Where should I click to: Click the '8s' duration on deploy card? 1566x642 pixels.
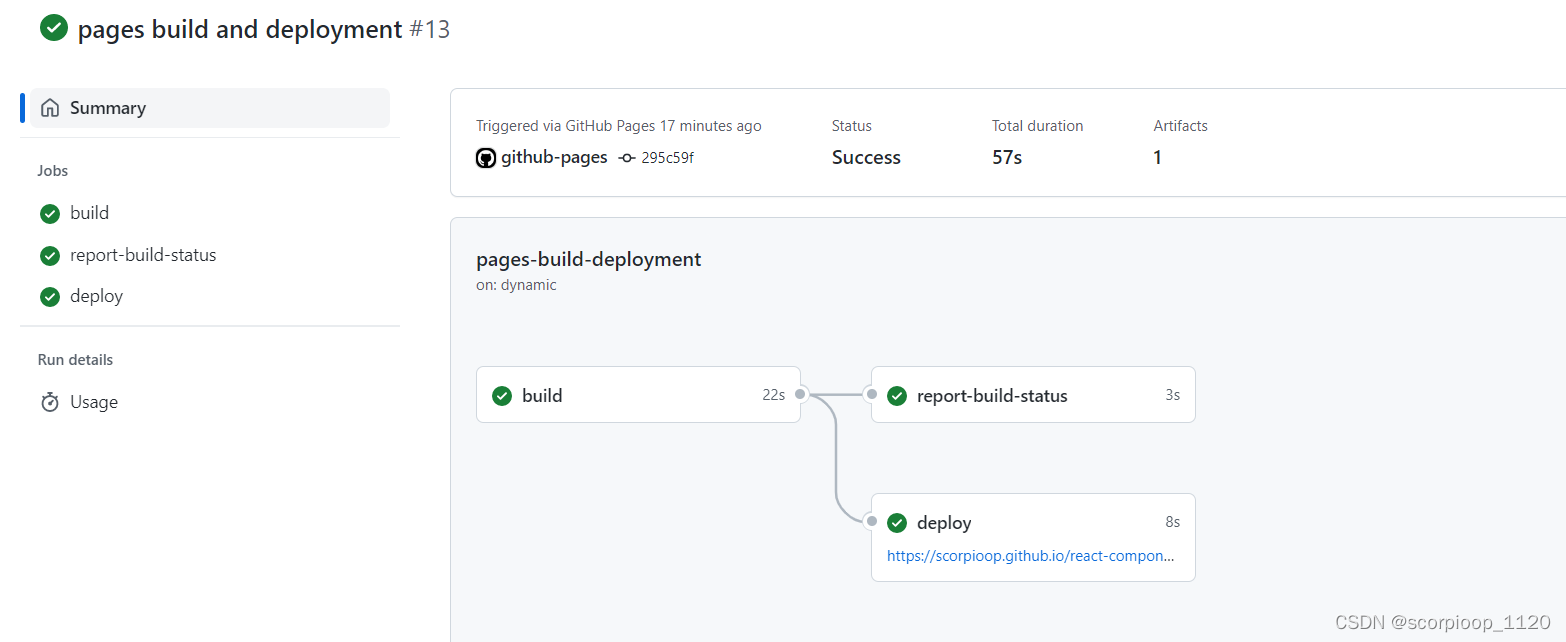coord(1172,522)
